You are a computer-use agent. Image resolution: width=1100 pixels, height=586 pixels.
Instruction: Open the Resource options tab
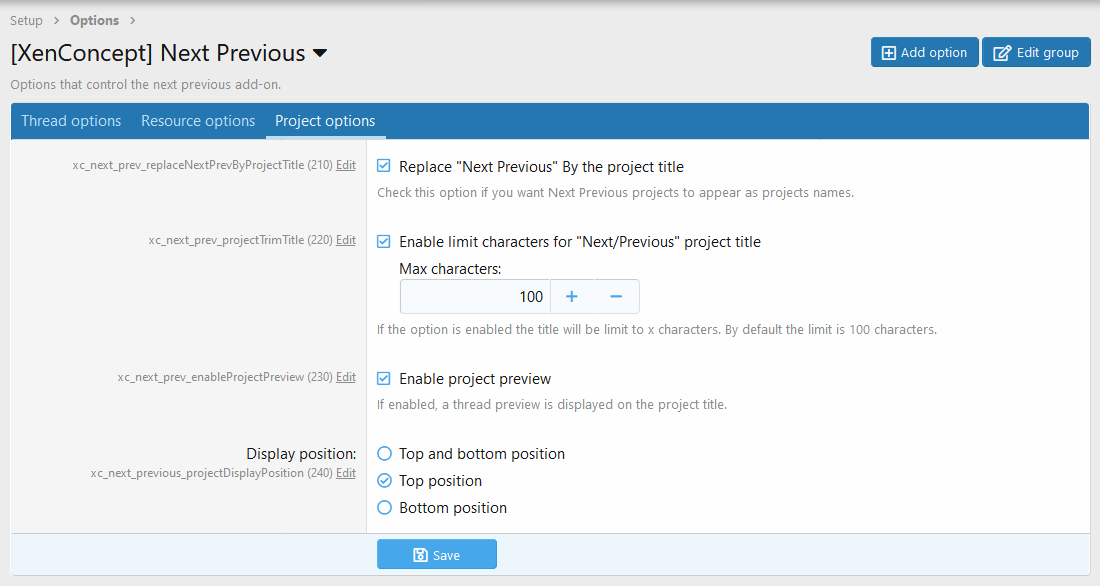[198, 121]
